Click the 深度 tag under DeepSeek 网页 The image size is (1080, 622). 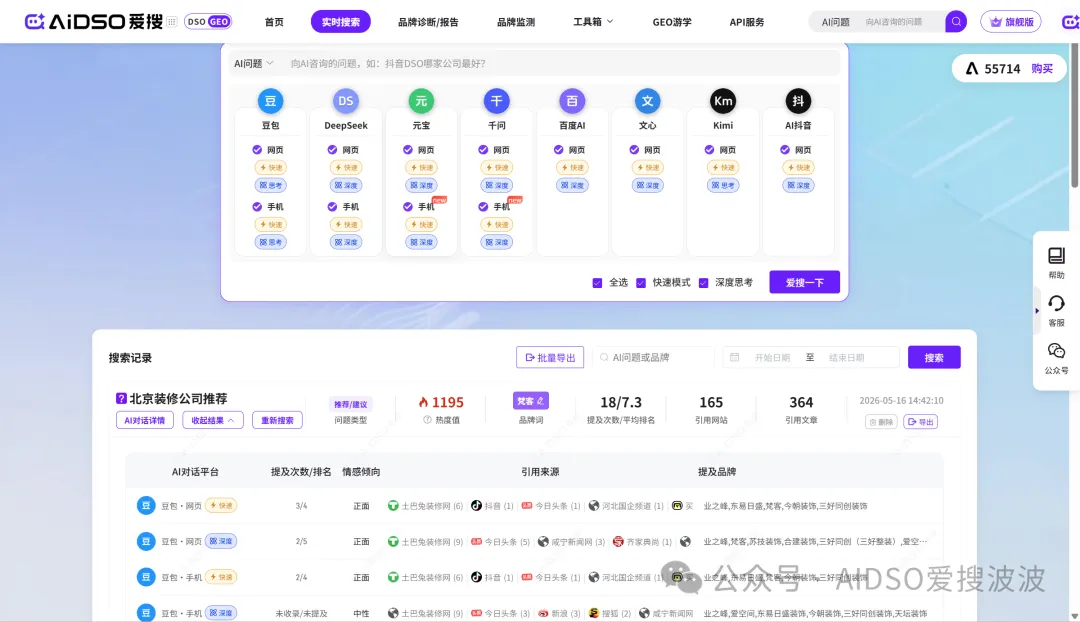pyautogui.click(x=346, y=185)
